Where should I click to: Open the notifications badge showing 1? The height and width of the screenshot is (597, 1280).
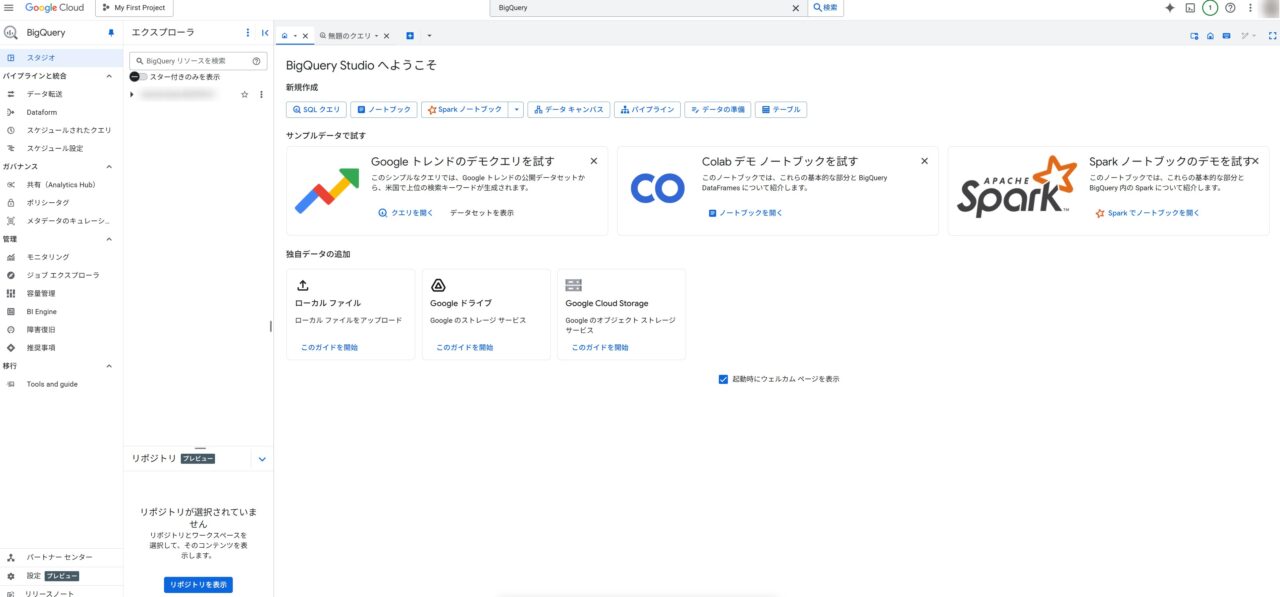tap(1210, 7)
